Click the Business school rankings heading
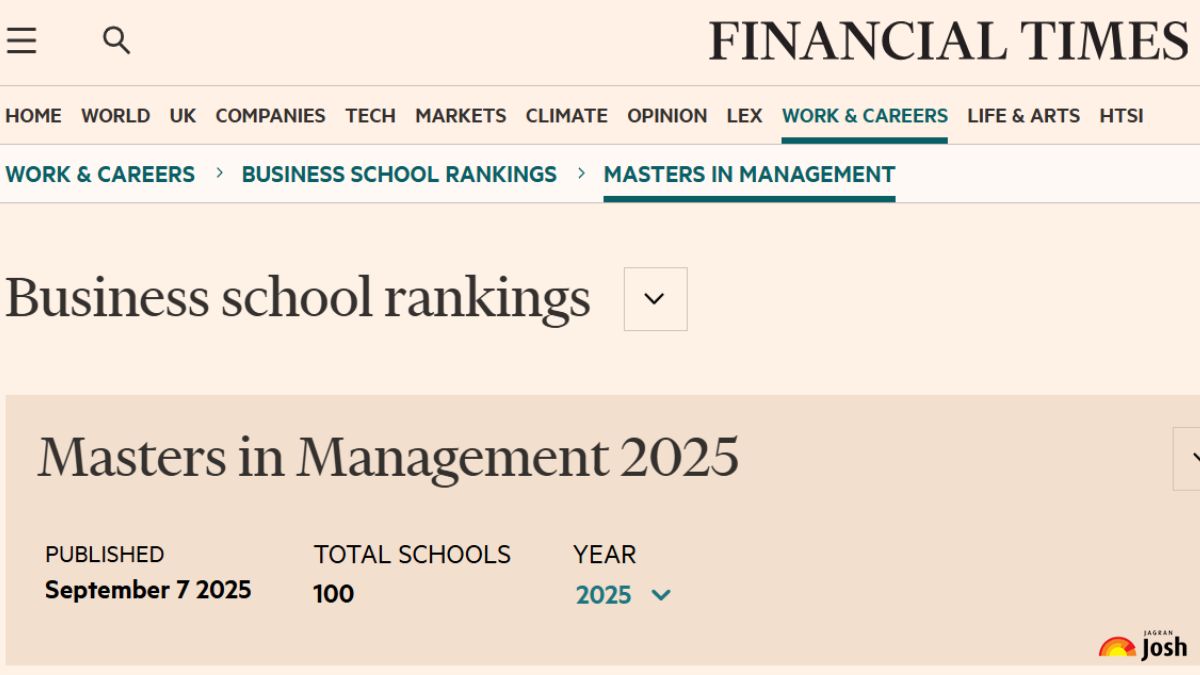This screenshot has width=1200, height=675. [298, 298]
